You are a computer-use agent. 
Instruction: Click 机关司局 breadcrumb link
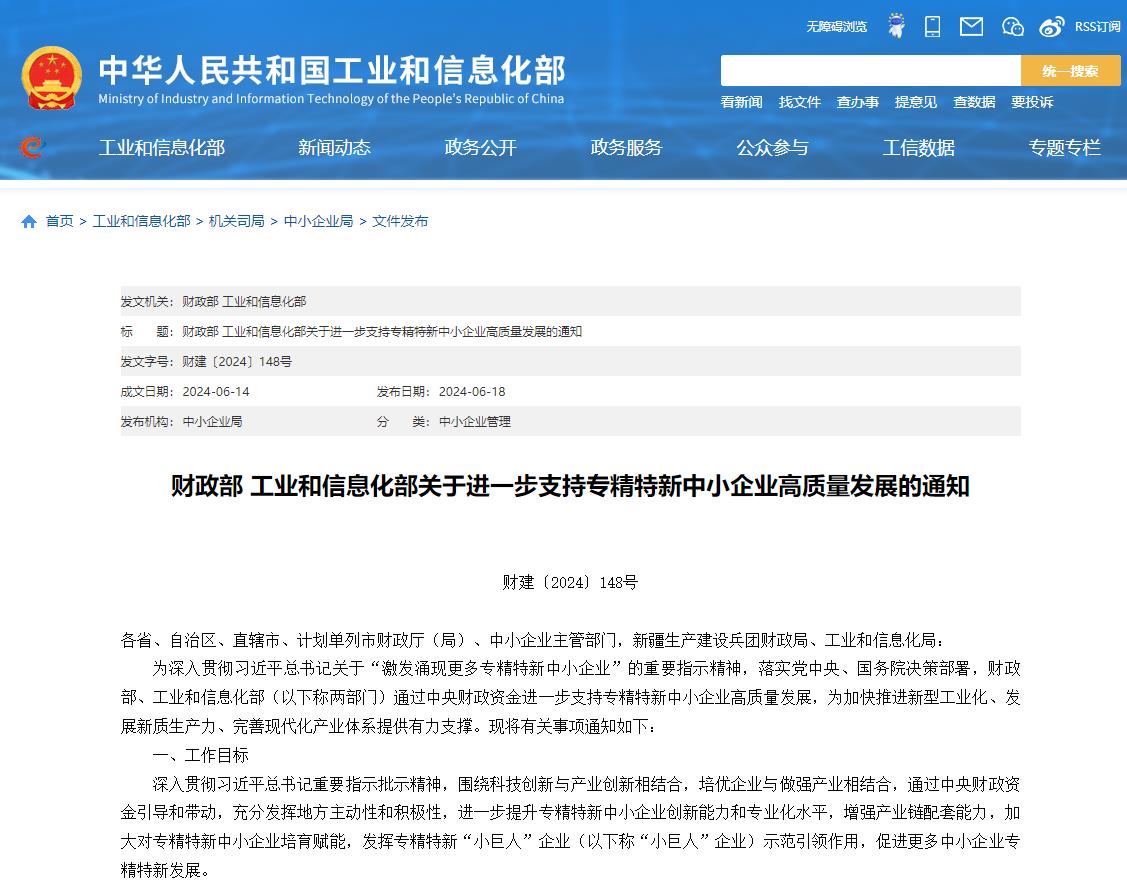coord(236,221)
